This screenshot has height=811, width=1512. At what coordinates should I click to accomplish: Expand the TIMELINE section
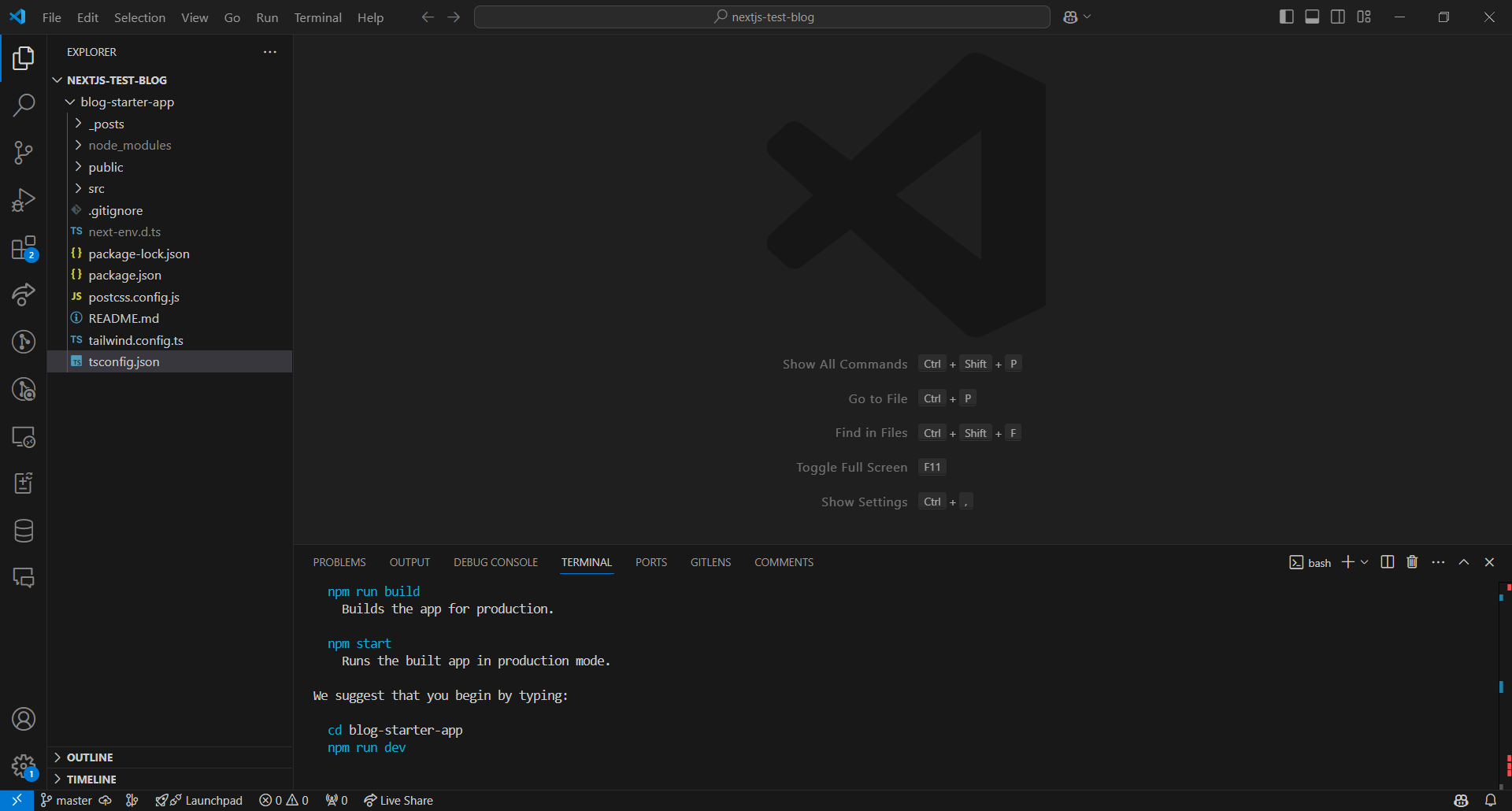(x=169, y=780)
